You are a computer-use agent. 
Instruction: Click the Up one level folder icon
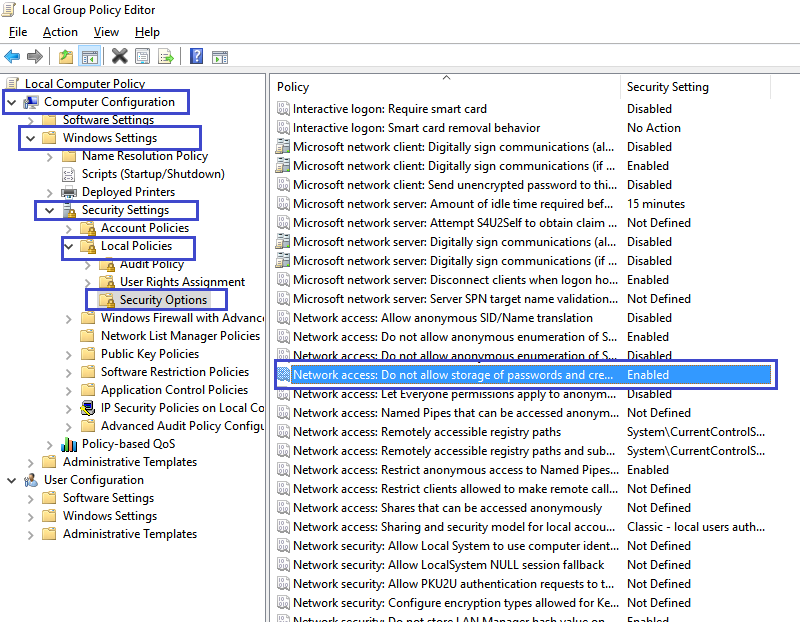(x=66, y=56)
